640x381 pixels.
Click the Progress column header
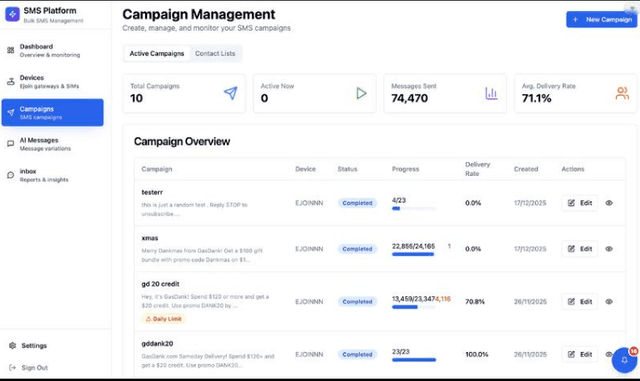[x=405, y=169]
